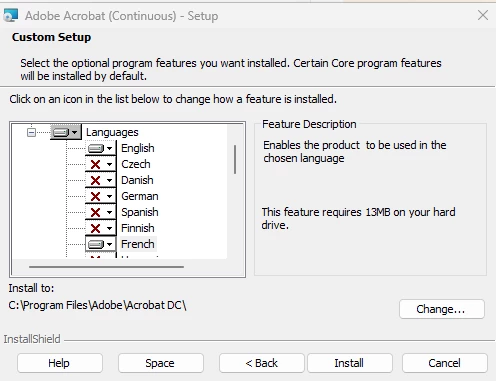Open the Danish feature state dropdown icon
The image size is (496, 381).
[x=100, y=180]
